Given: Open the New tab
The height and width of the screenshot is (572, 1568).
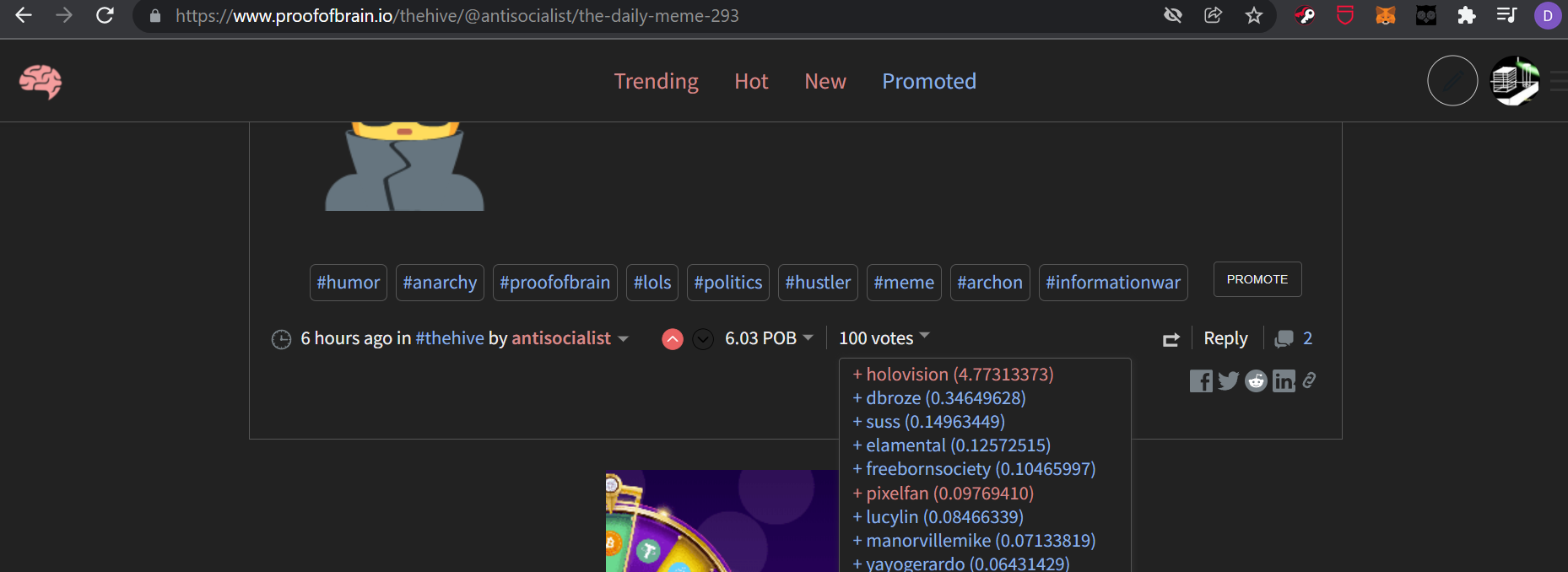Looking at the screenshot, I should pos(825,81).
